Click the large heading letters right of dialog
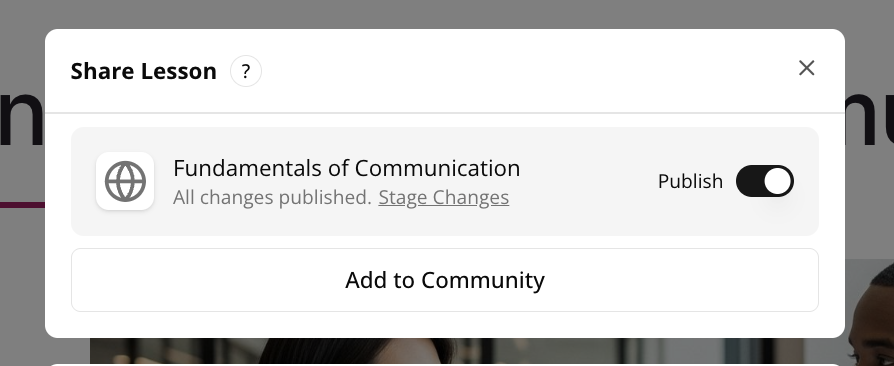894x366 pixels. (869, 118)
